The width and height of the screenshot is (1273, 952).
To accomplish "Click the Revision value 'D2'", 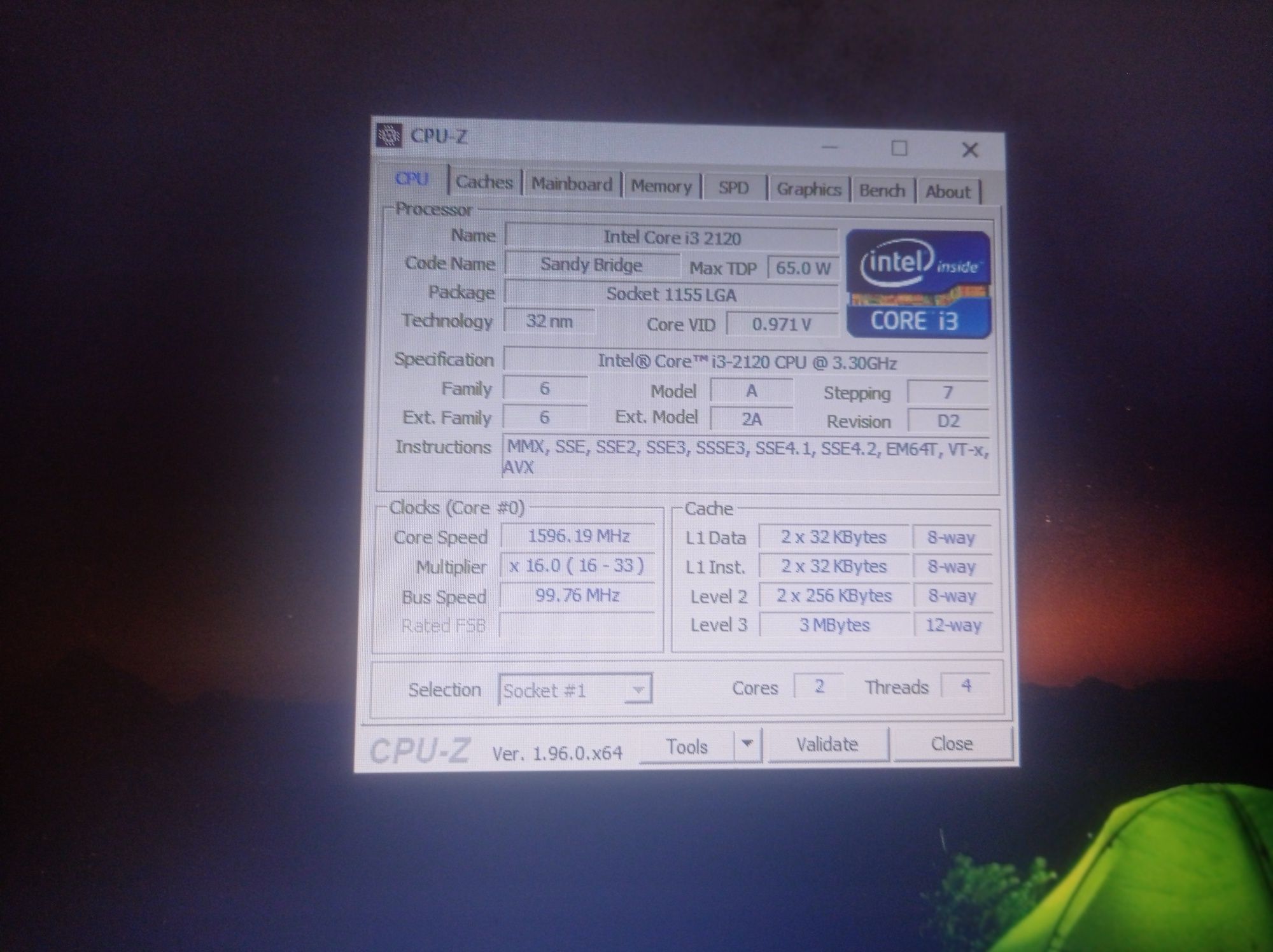I will 948,421.
